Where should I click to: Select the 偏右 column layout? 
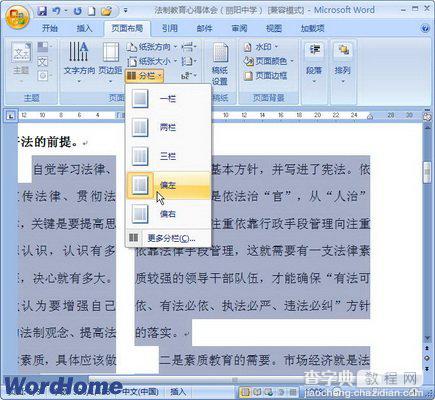pos(168,214)
